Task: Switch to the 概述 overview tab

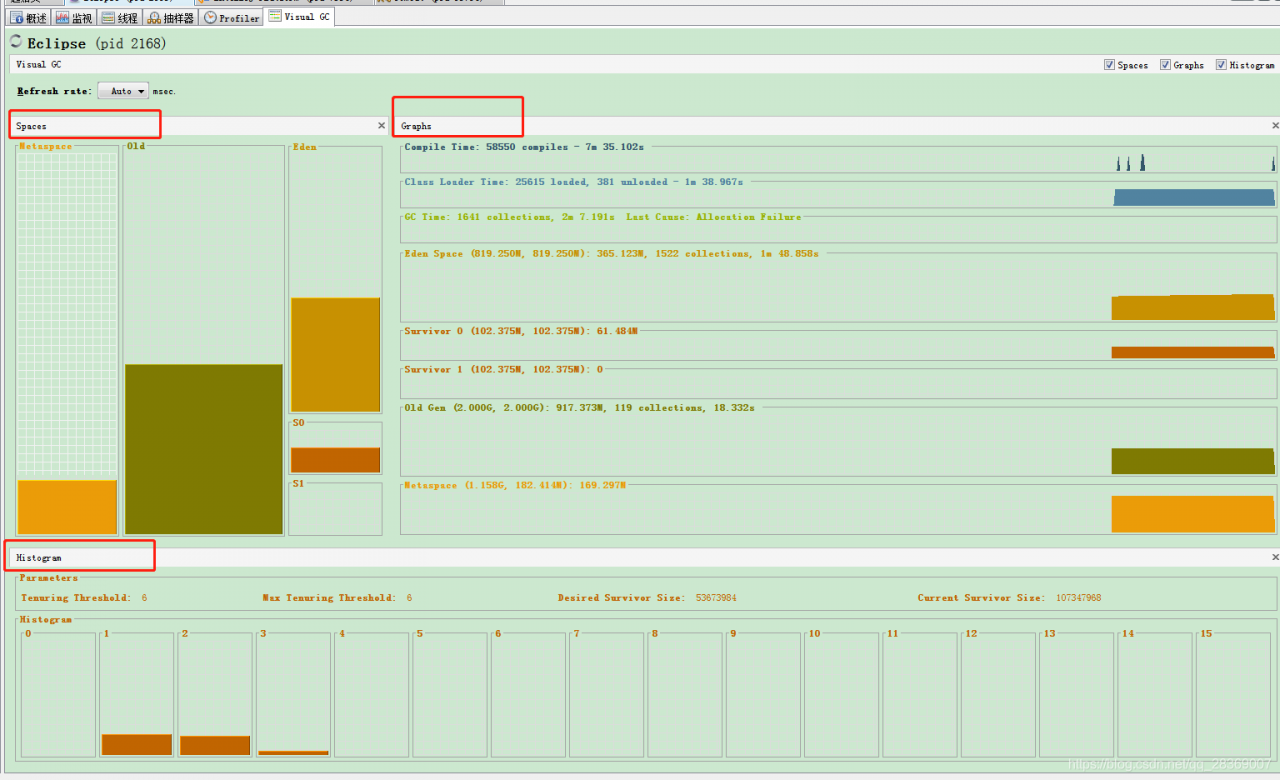Action: tap(28, 18)
